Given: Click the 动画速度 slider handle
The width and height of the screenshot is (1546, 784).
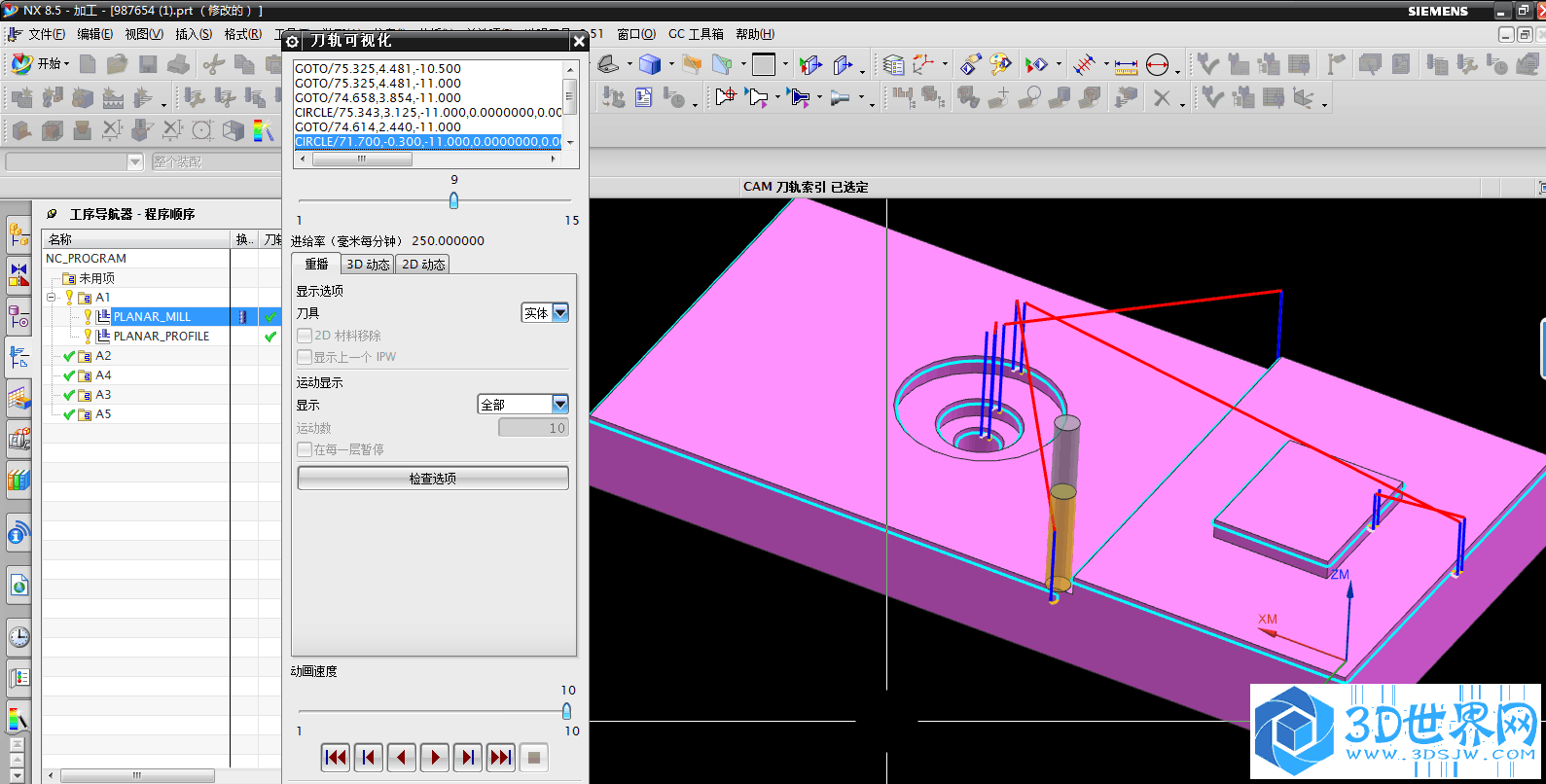Looking at the screenshot, I should (566, 711).
